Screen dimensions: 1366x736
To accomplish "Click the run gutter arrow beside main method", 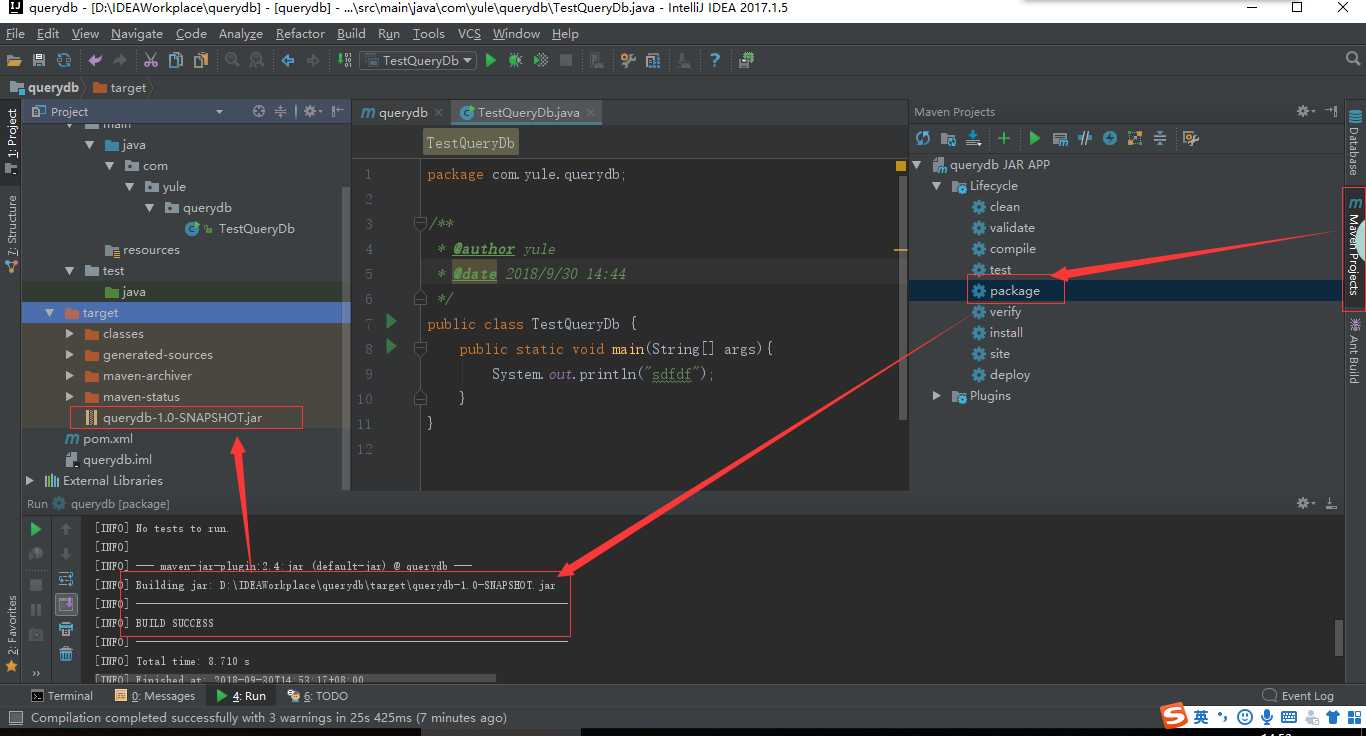I will click(391, 347).
